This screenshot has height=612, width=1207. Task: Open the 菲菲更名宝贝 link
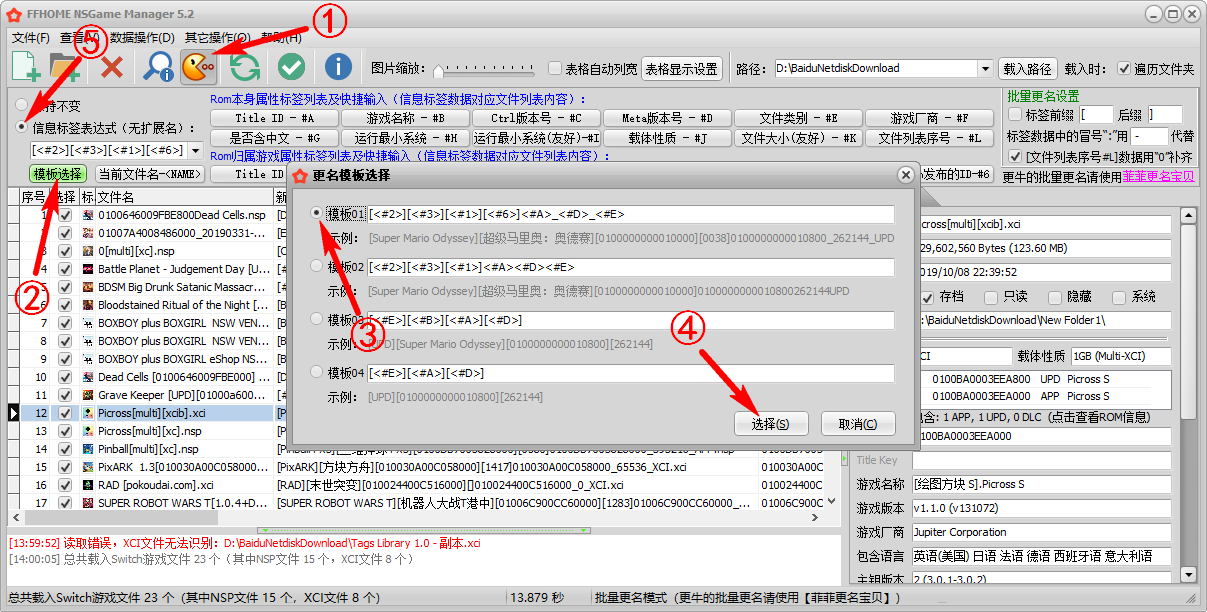point(1158,176)
